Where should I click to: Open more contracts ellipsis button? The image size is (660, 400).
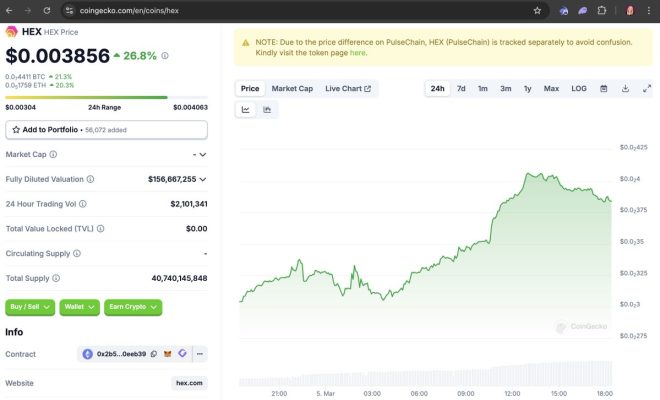200,354
